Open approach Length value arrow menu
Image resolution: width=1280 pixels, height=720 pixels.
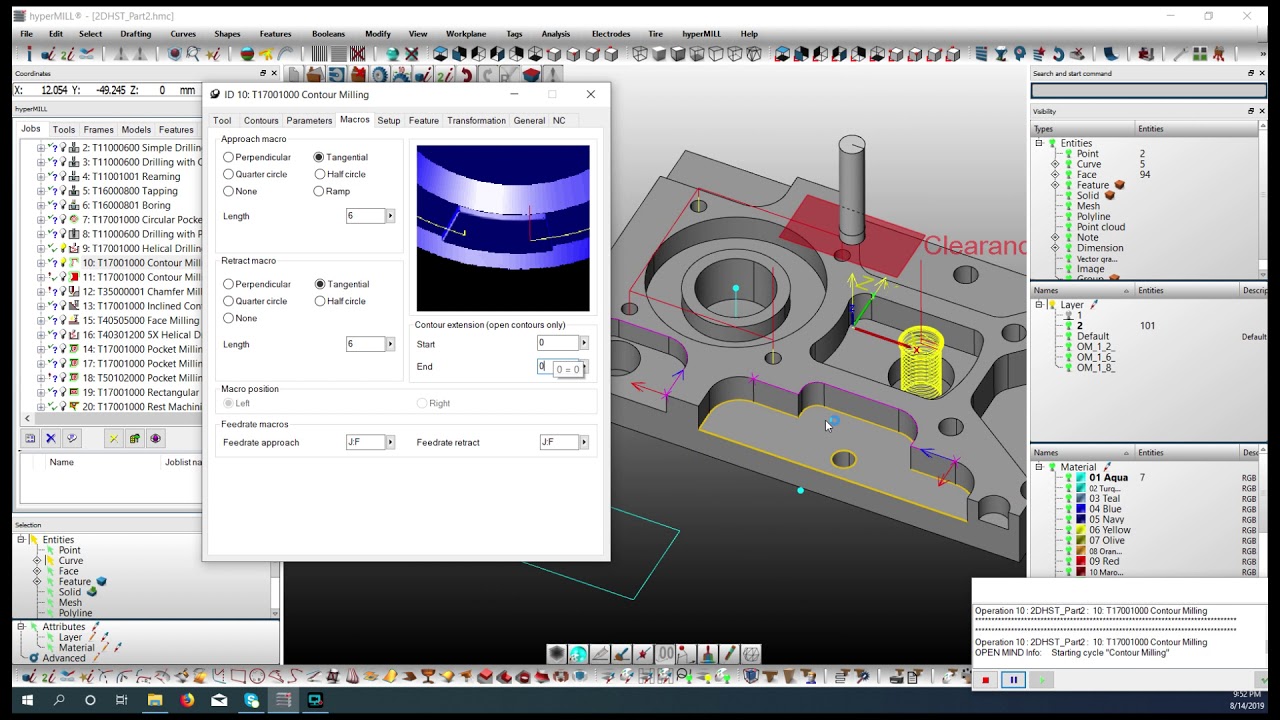[x=390, y=216]
